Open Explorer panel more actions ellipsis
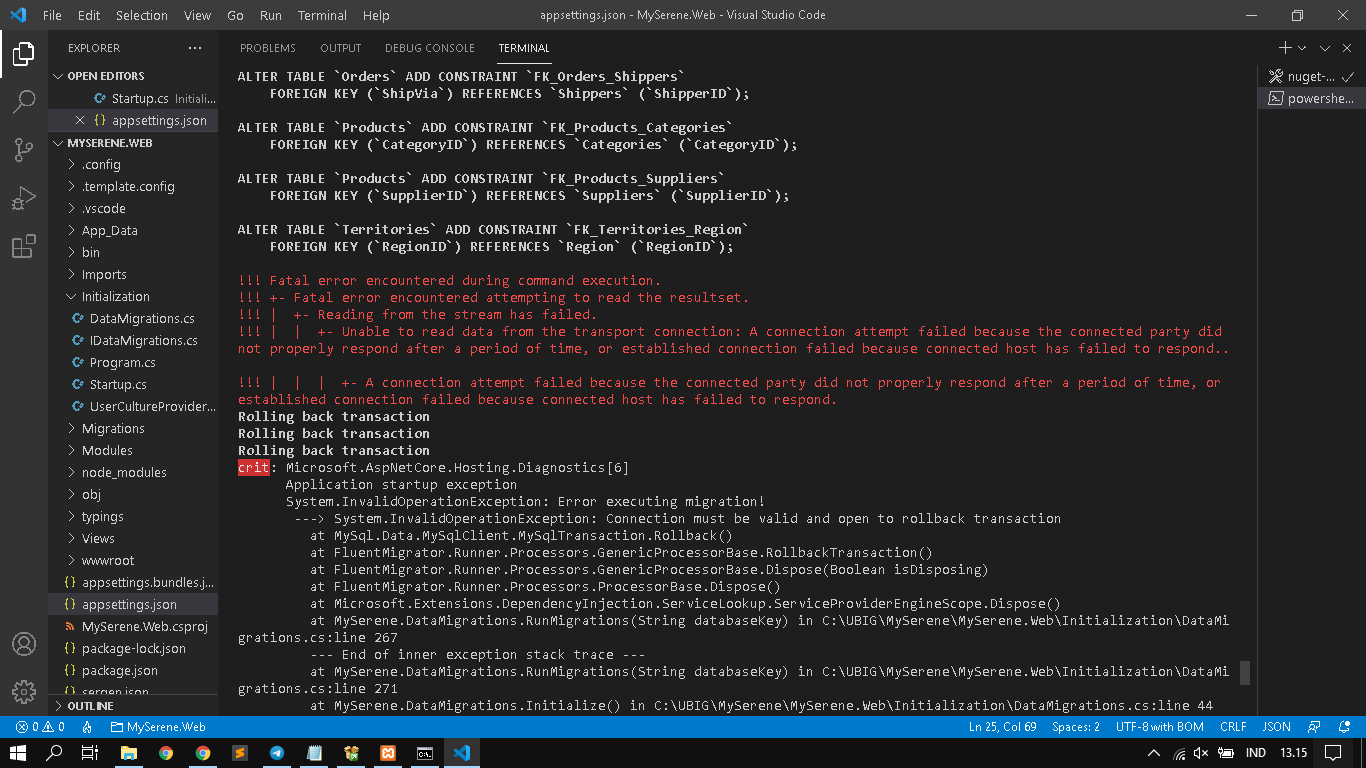 tap(194, 48)
